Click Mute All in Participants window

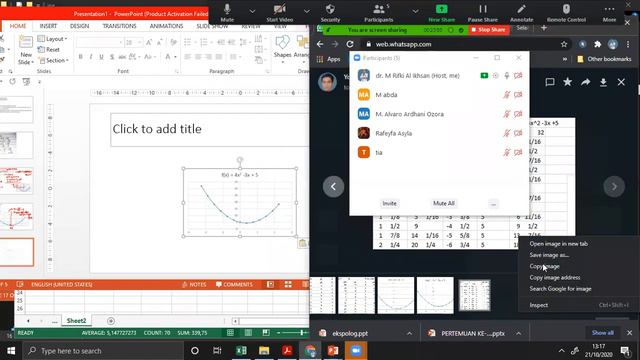tap(444, 203)
